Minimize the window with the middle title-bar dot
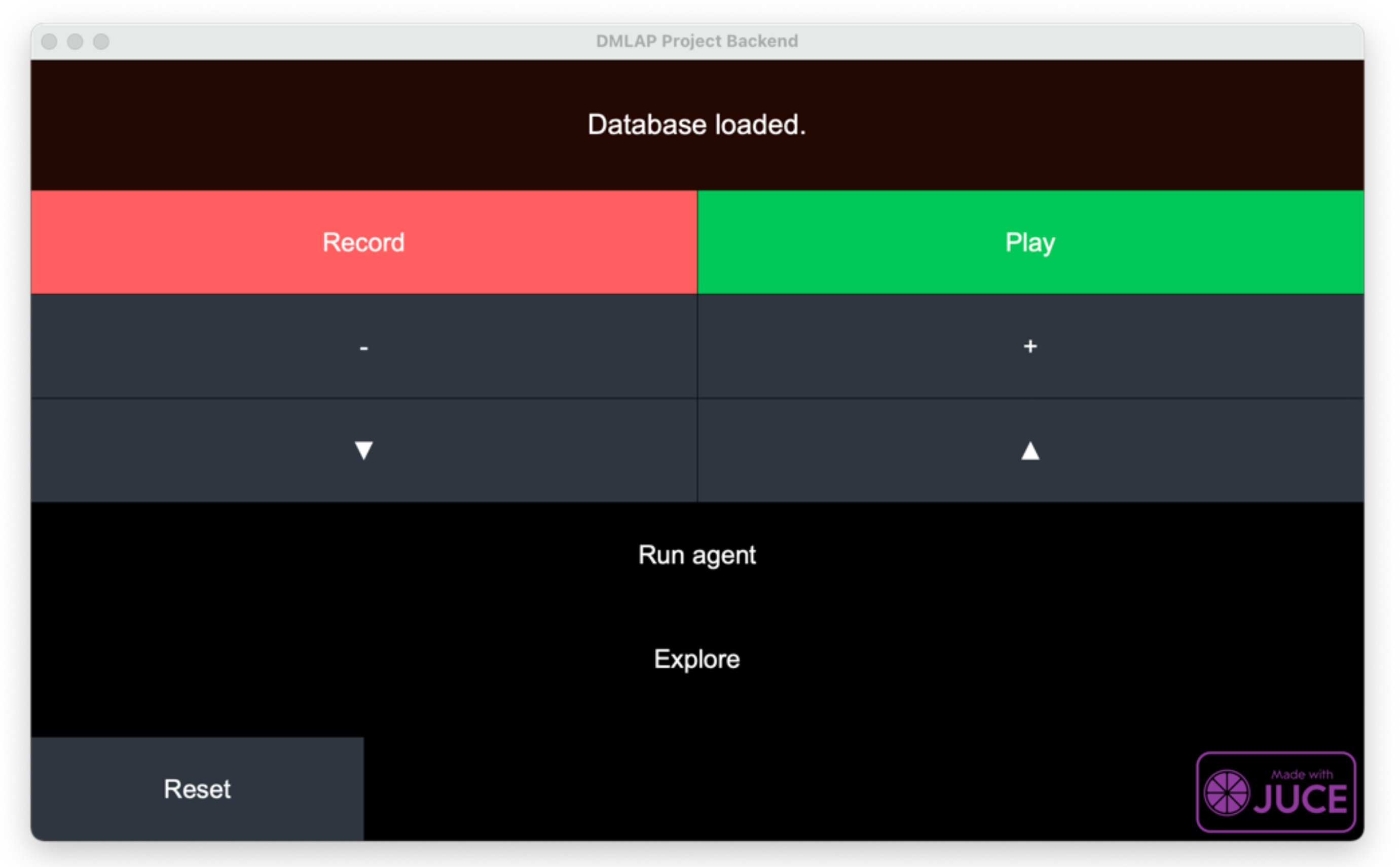Screen dimensions: 1400x867 click(75, 41)
